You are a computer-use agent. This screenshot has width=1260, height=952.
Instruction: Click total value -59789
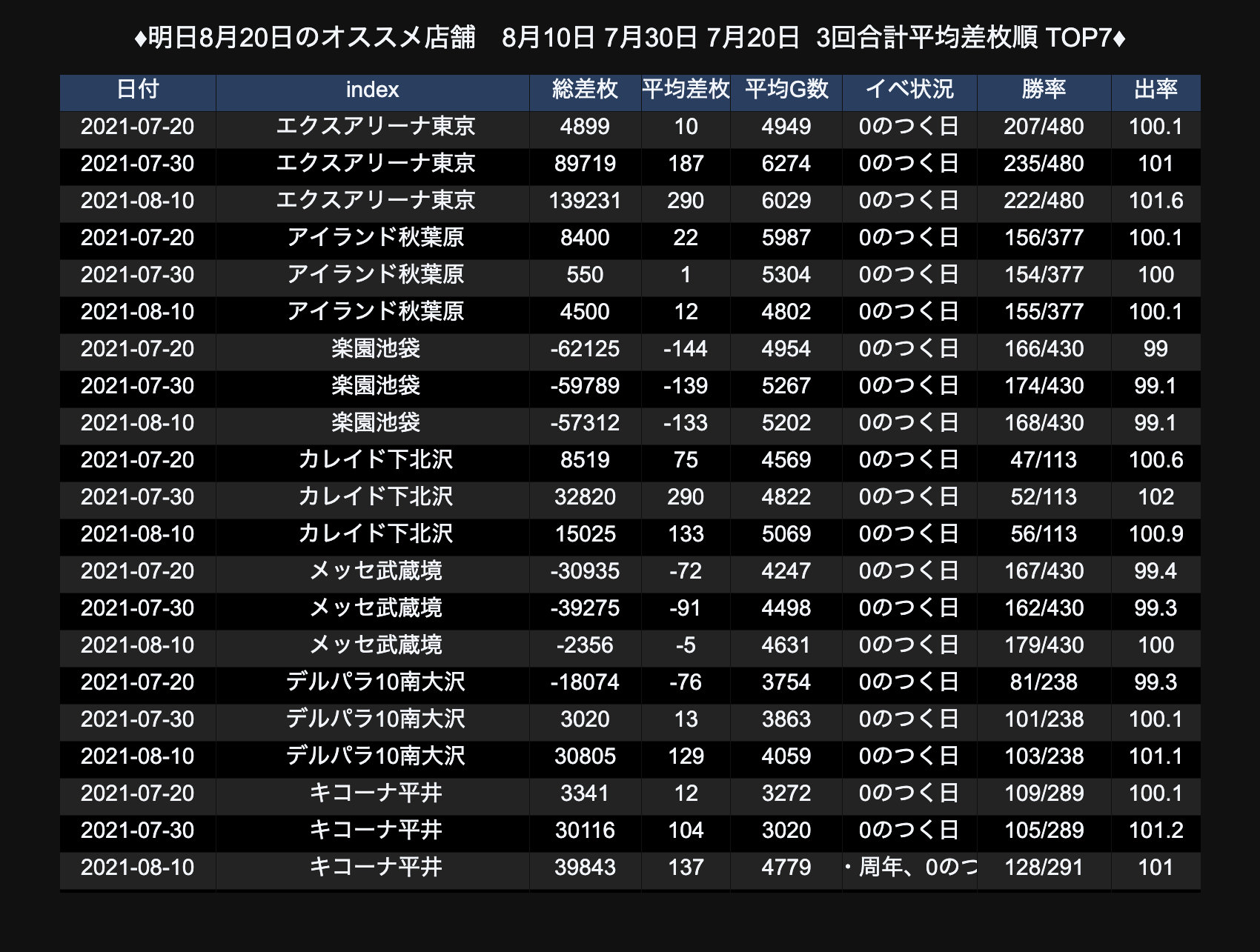585,386
